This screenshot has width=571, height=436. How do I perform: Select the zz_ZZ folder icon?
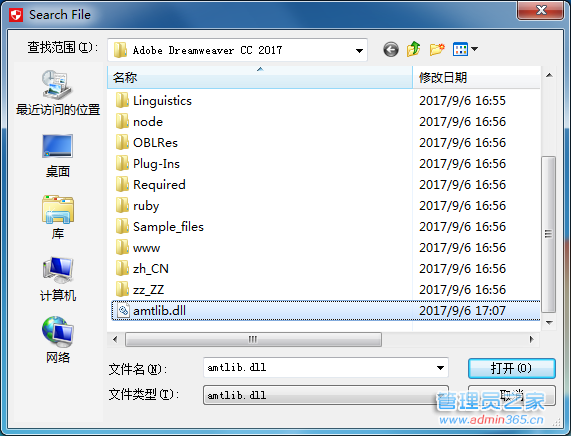[122, 290]
